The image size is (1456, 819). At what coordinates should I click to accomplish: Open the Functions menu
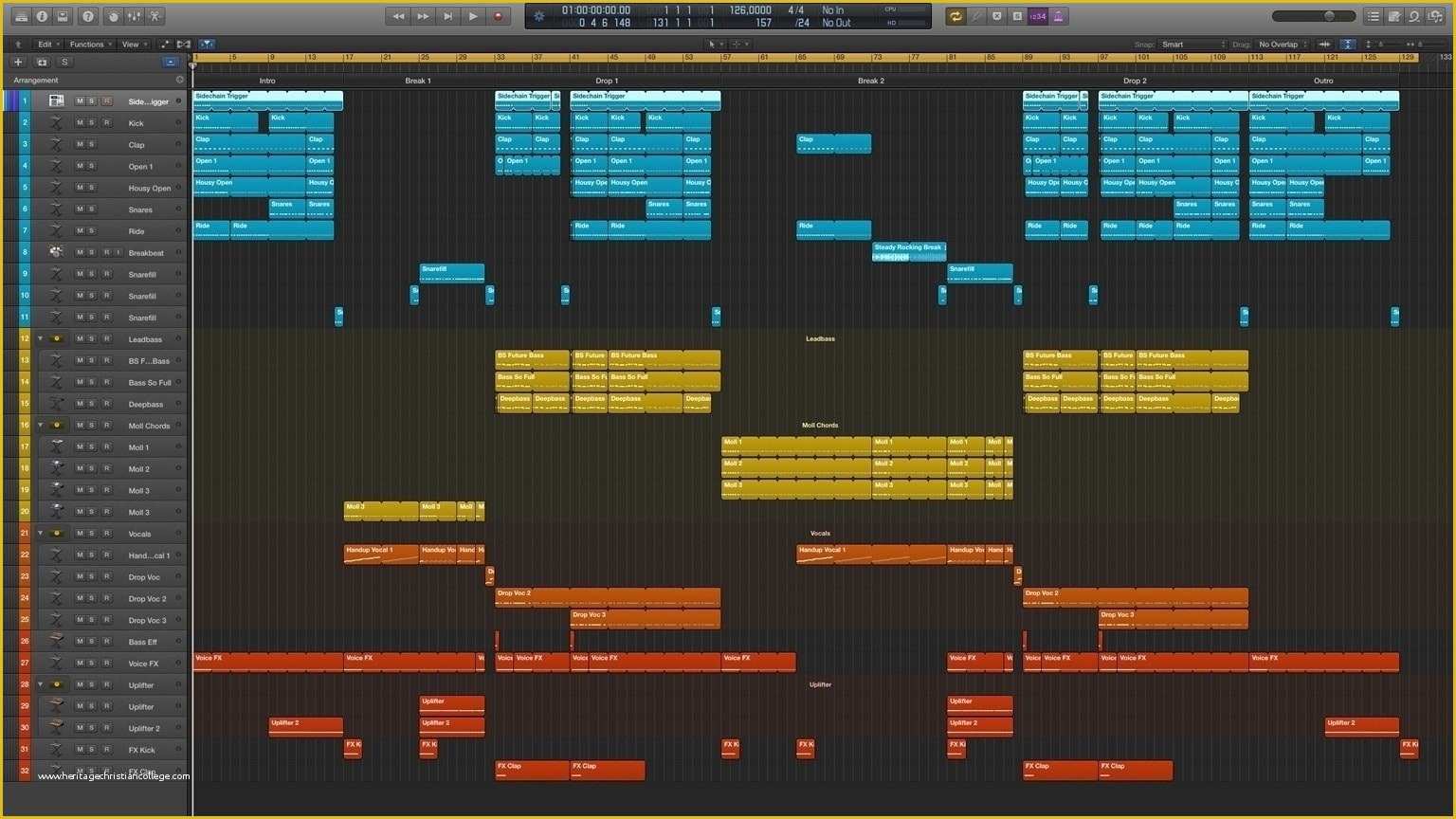[x=91, y=45]
